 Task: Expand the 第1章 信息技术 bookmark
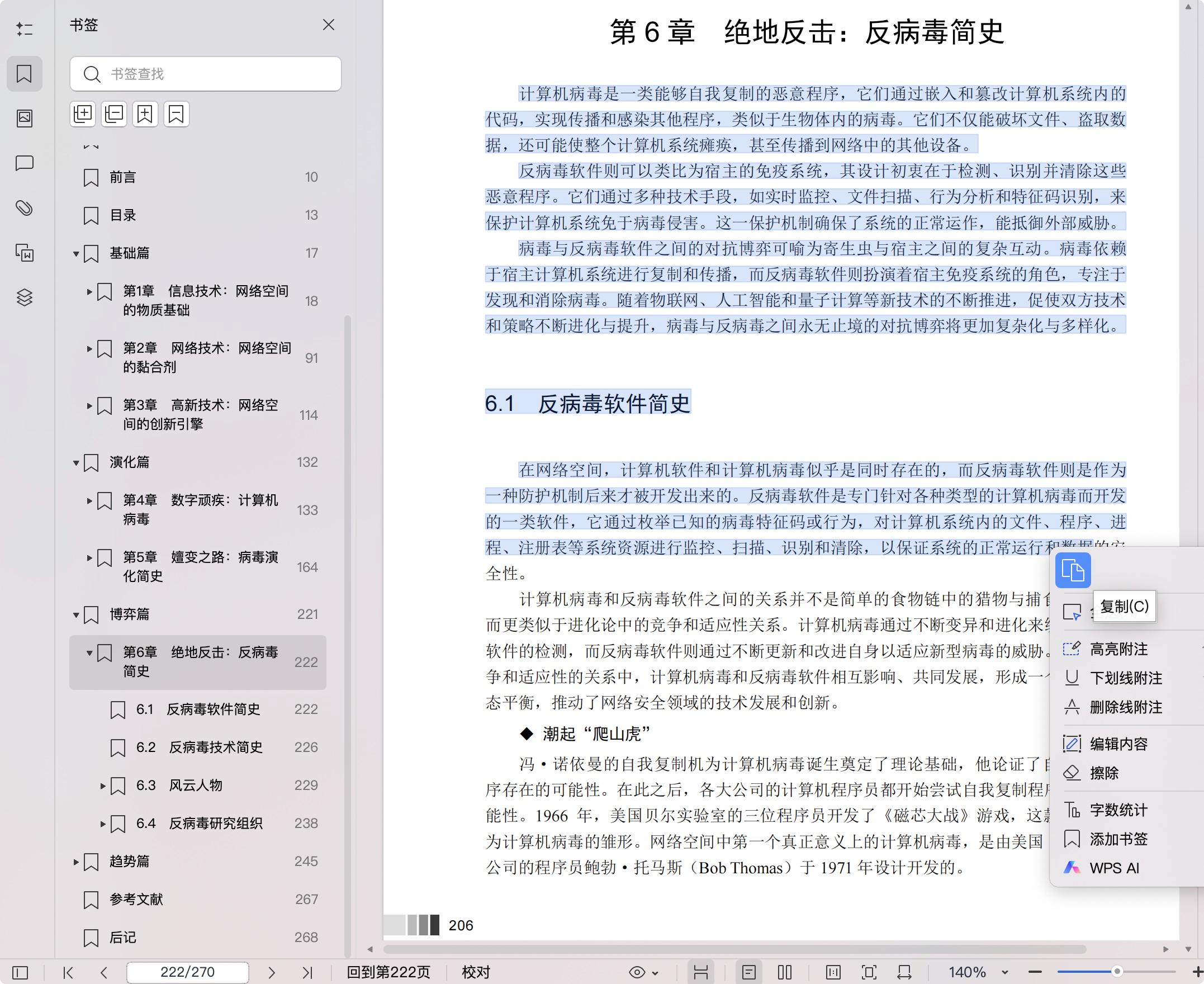89,292
